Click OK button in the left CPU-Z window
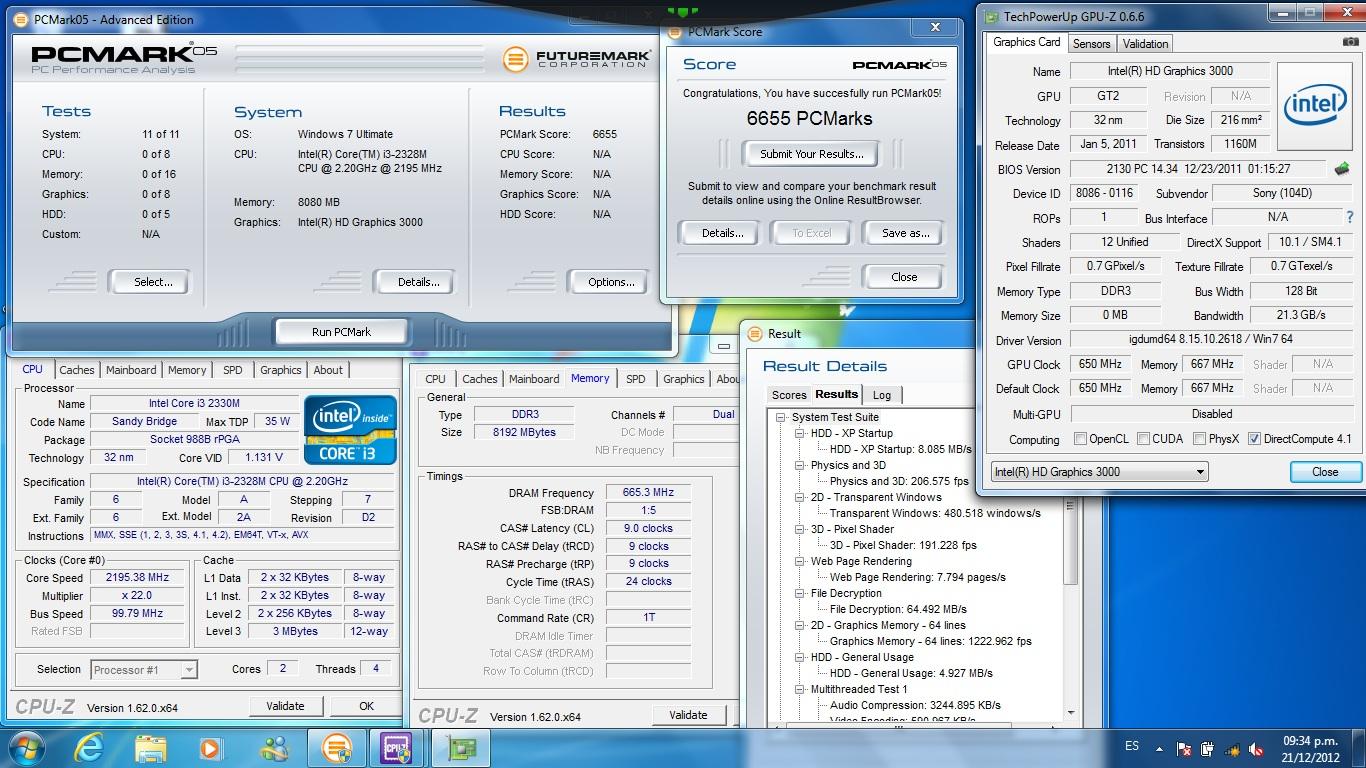 (366, 706)
